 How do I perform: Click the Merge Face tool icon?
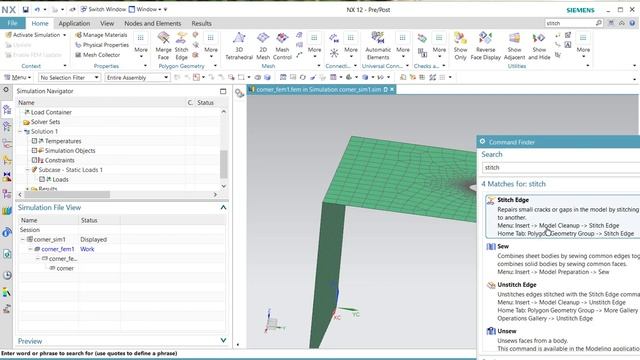[163, 38]
